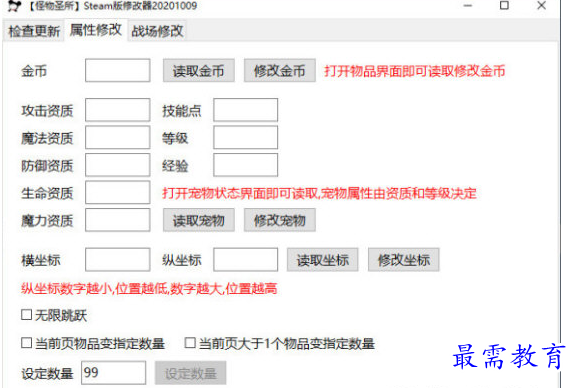Click the 技能点 label
Image resolution: width=574 pixels, height=388 pixels.
coord(182,111)
